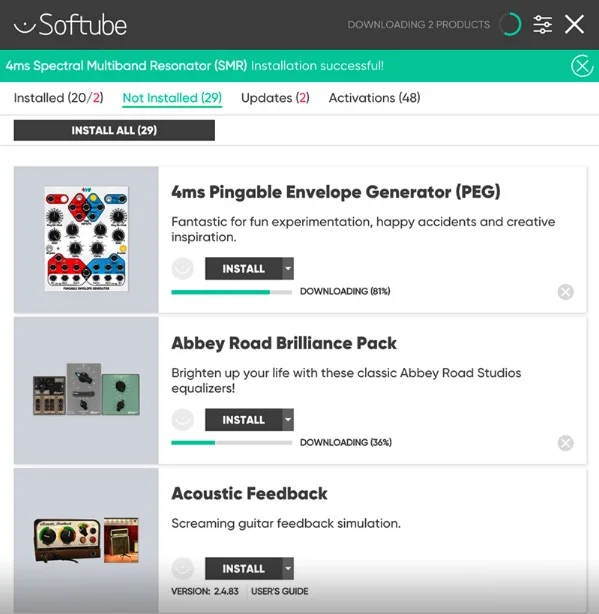Expand install options for 4ms PEG

(x=288, y=269)
